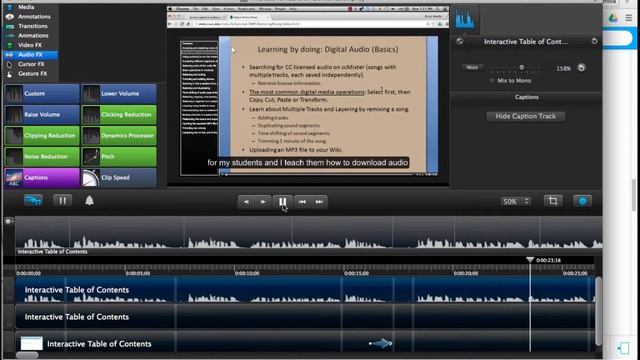640x360 pixels.
Task: Click the blue properties circle button
Action: click(582, 201)
